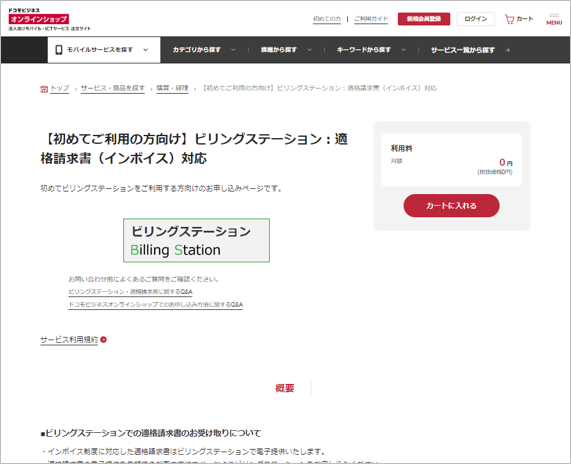This screenshot has height=464, width=571.
Task: Click the ログイン button
Action: 476,19
